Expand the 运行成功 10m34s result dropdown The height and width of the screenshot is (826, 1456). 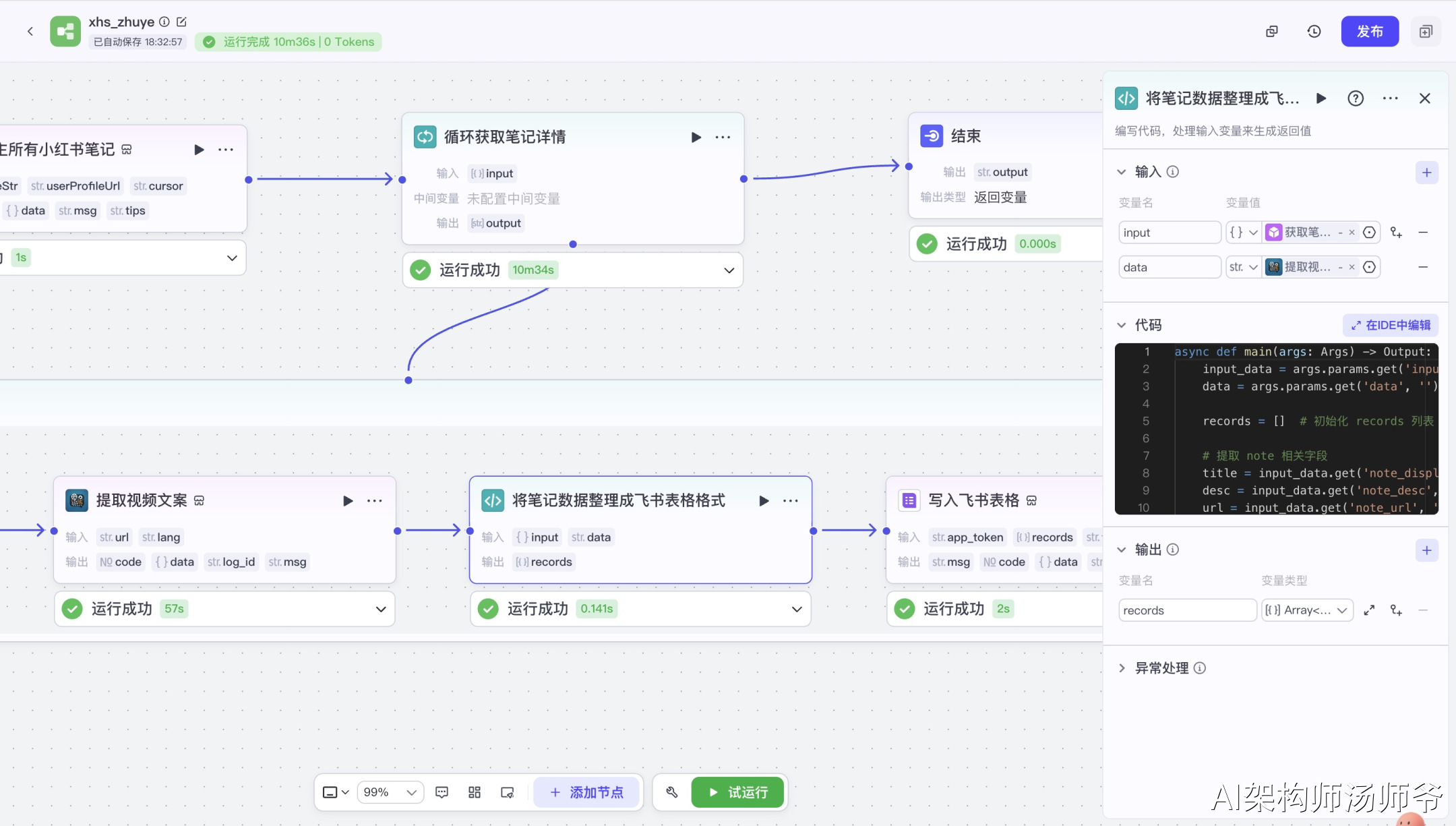[x=729, y=270]
